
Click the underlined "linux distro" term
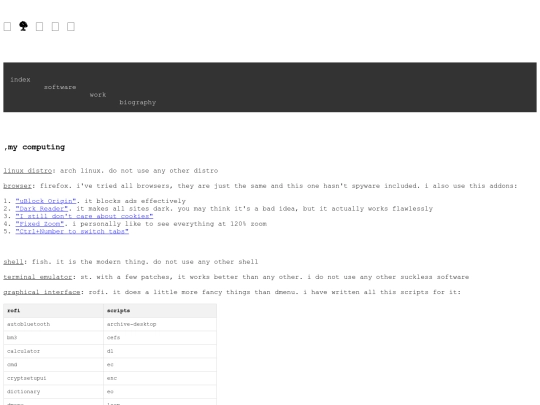pos(28,170)
